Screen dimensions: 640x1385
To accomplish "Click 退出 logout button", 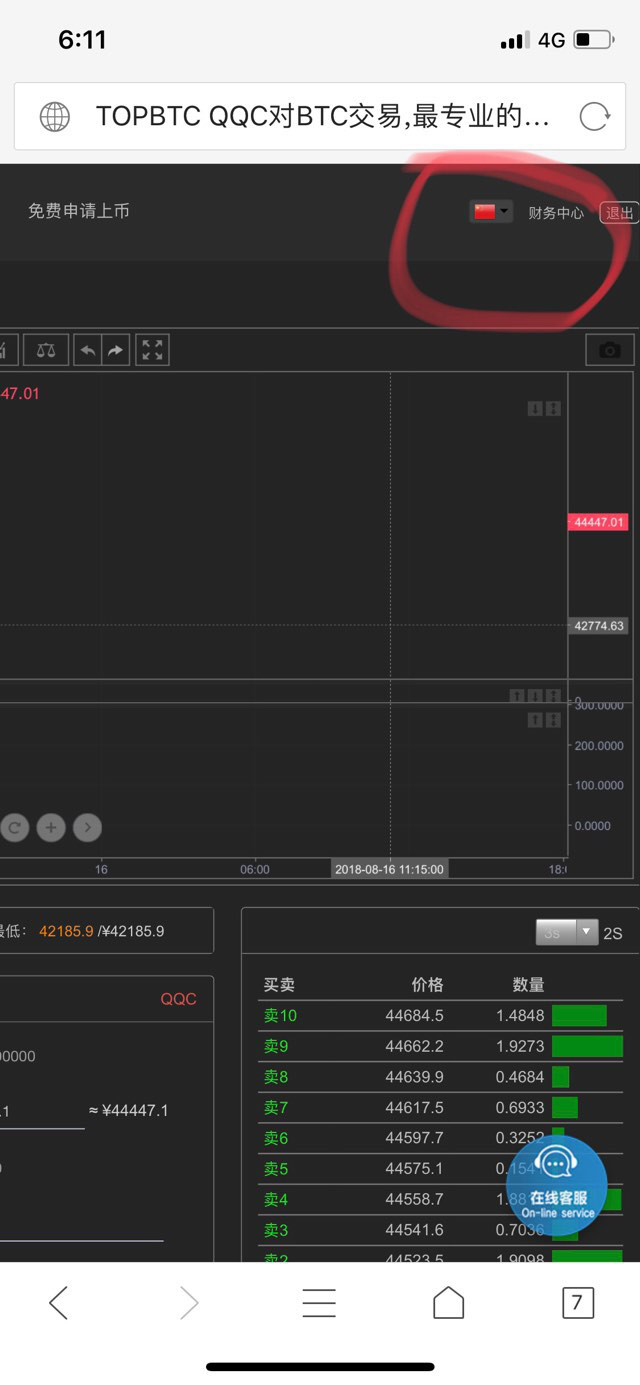I will pyautogui.click(x=619, y=213).
